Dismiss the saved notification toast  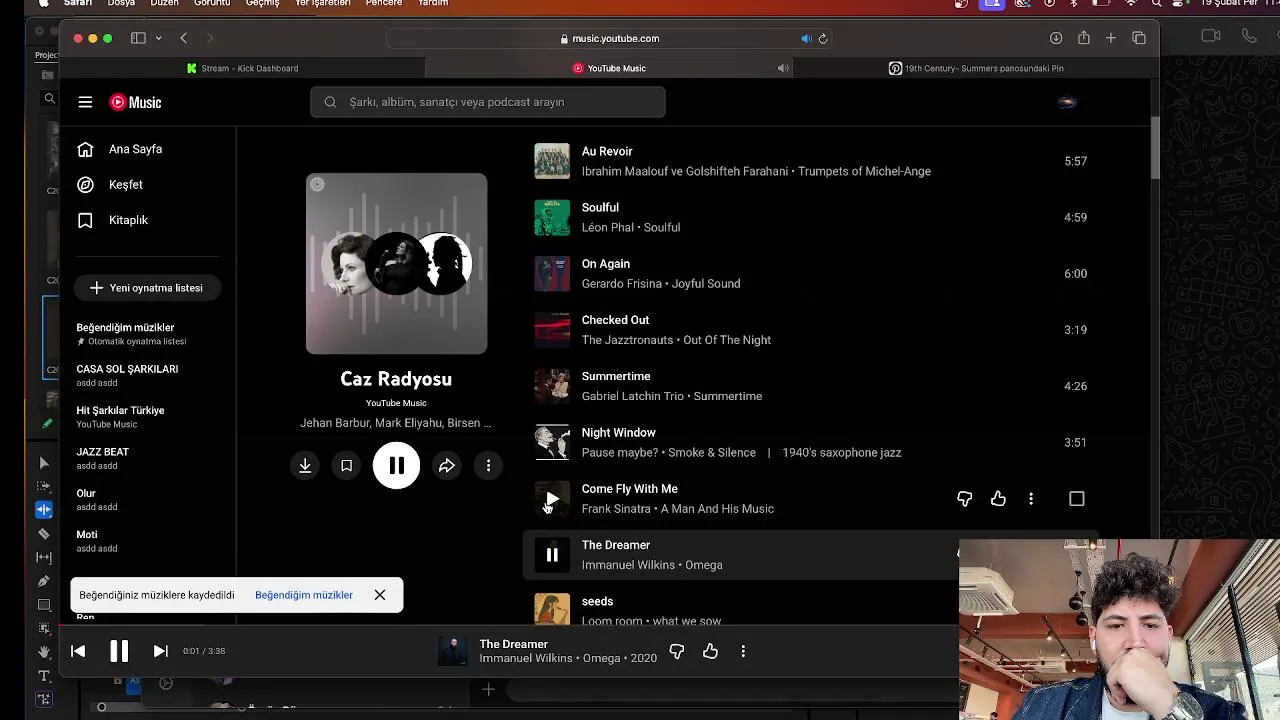pos(380,595)
